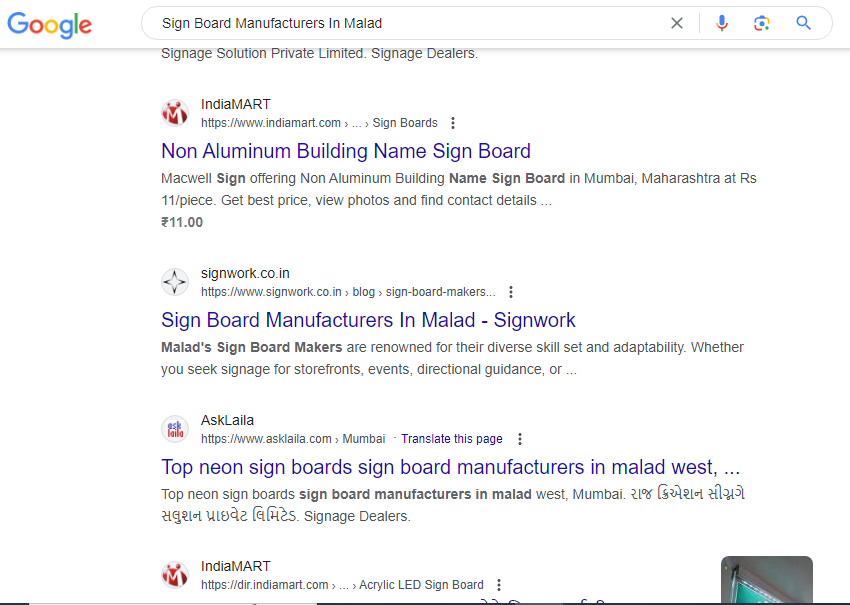Clear the search box text

click(x=677, y=23)
